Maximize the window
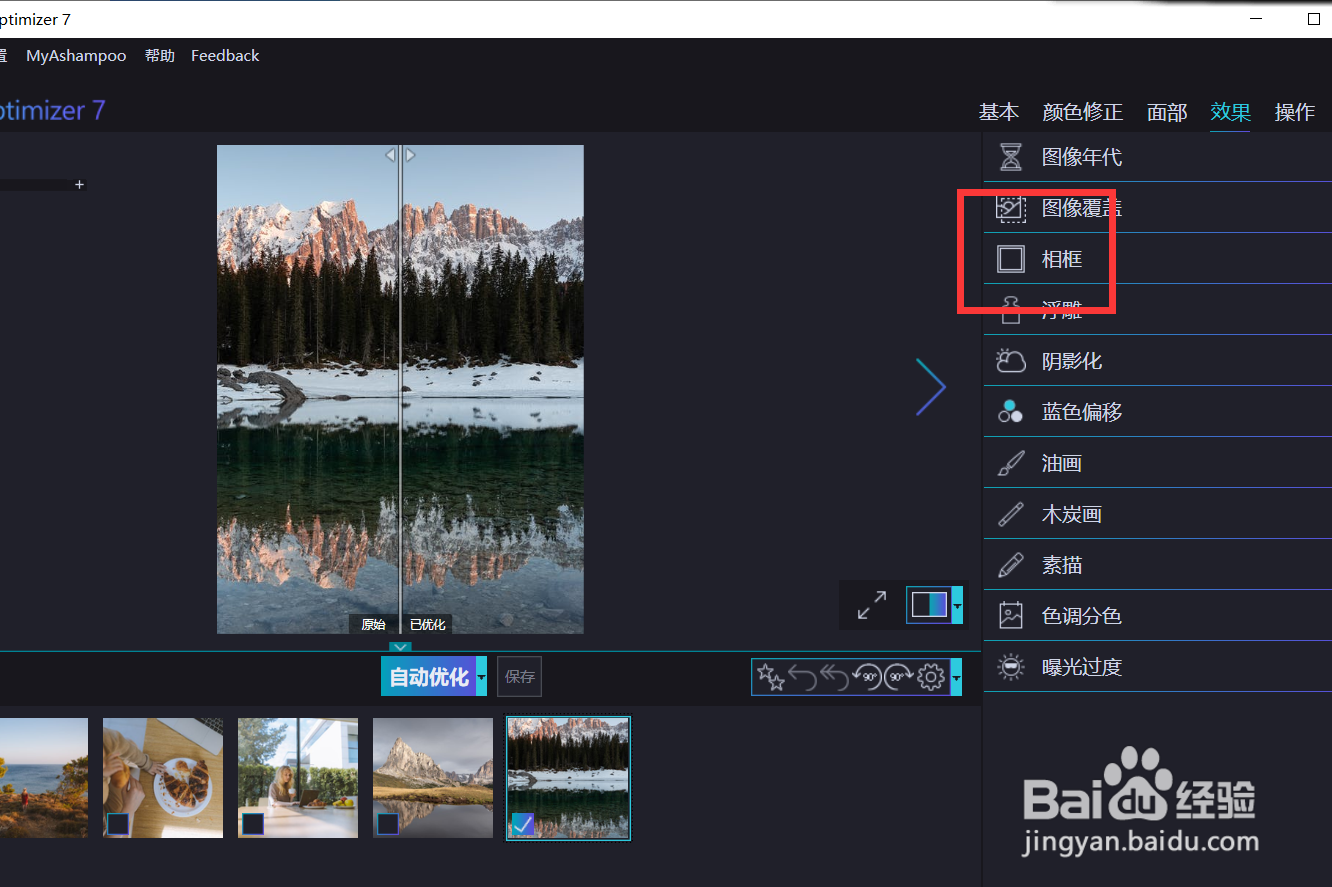1332x887 pixels. click(1313, 19)
